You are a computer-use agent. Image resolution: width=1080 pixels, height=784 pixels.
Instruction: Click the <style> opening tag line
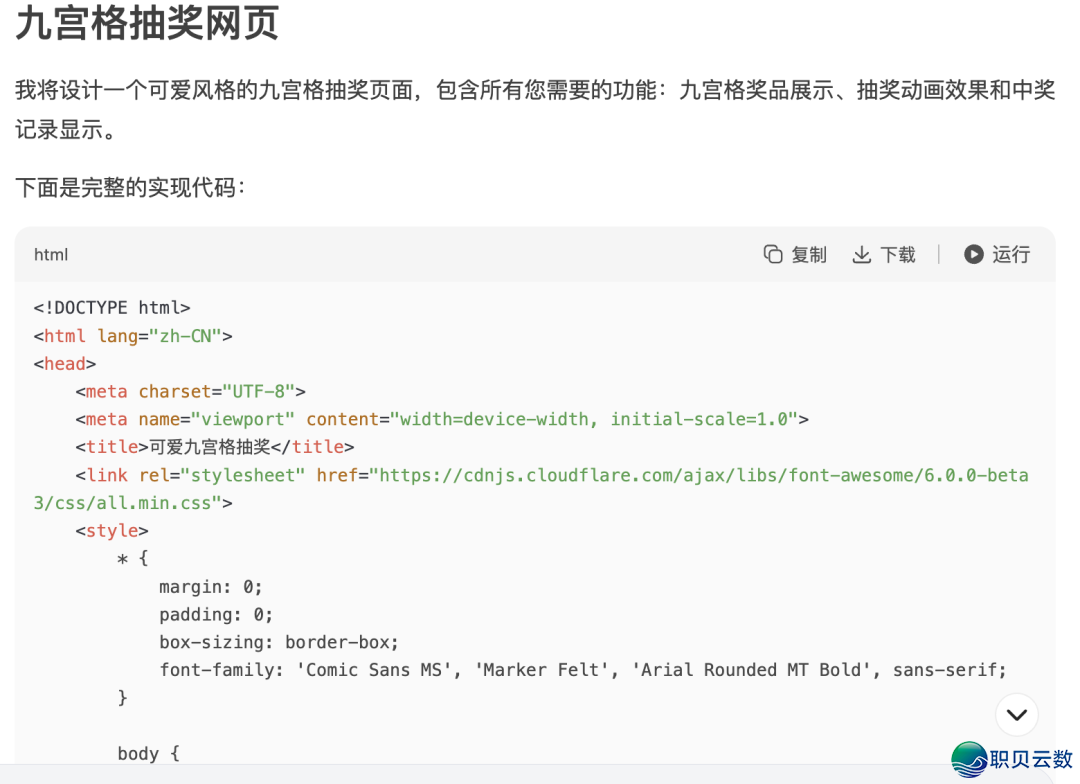point(112,530)
